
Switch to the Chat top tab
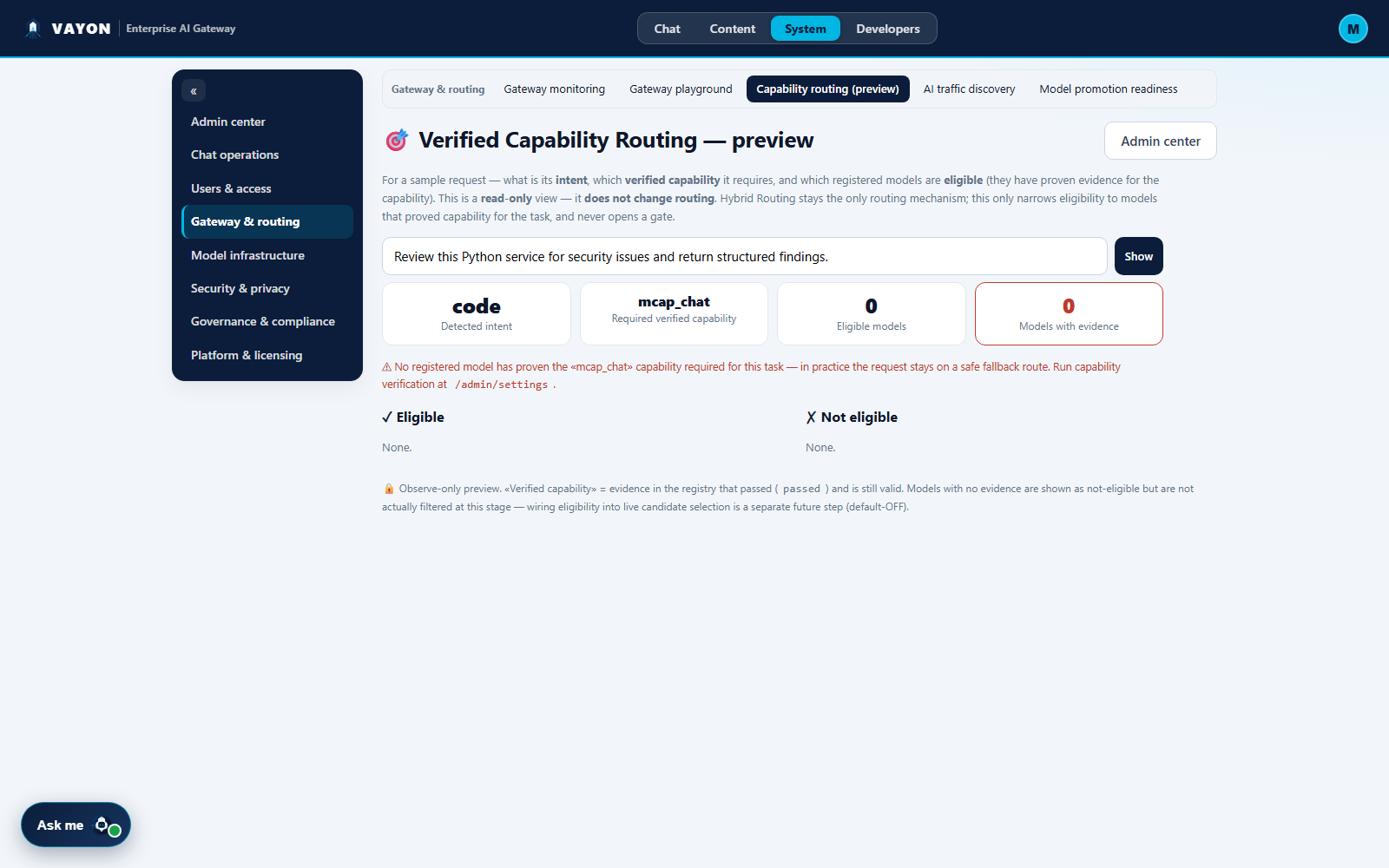pos(667,29)
